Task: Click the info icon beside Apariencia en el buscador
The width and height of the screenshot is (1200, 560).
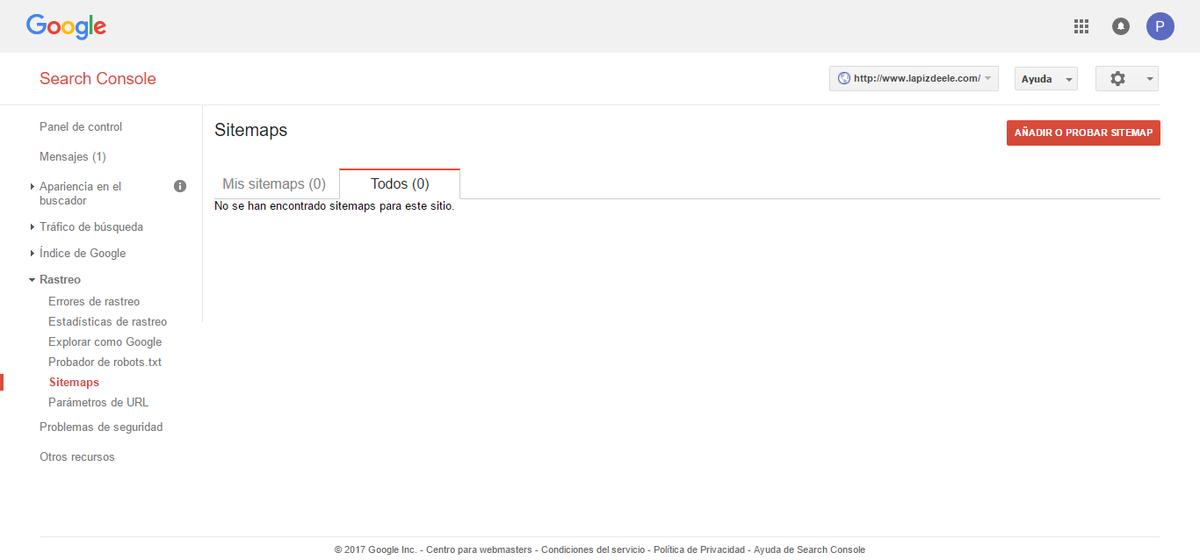Action: click(x=180, y=186)
